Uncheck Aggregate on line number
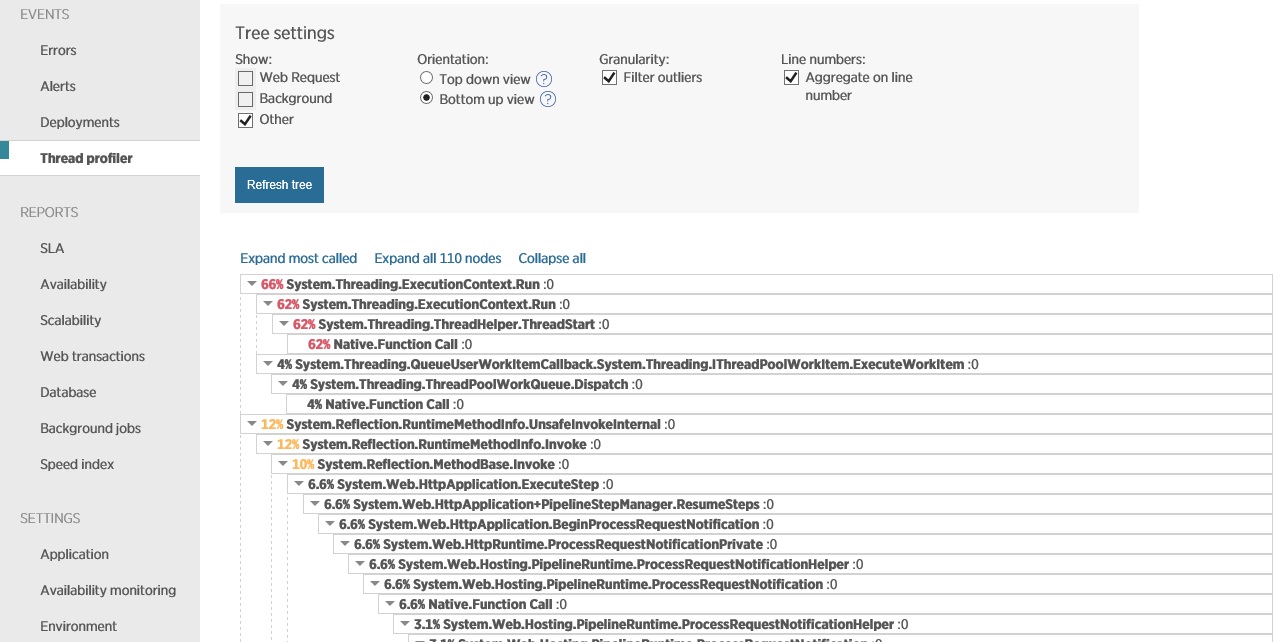The width and height of the screenshot is (1273, 642). pyautogui.click(x=791, y=77)
